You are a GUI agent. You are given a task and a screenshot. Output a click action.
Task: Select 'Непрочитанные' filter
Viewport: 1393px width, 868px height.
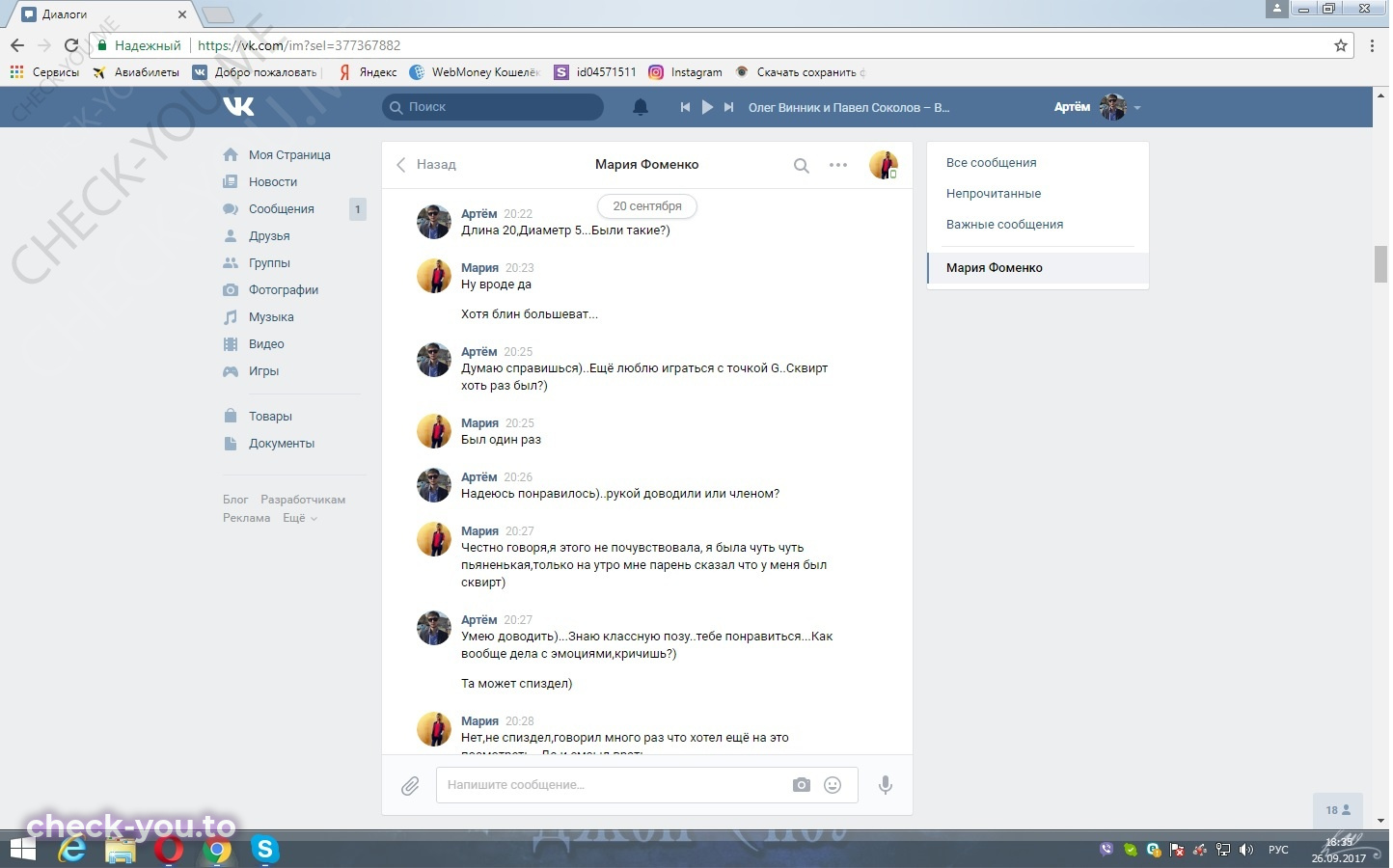[x=994, y=194]
